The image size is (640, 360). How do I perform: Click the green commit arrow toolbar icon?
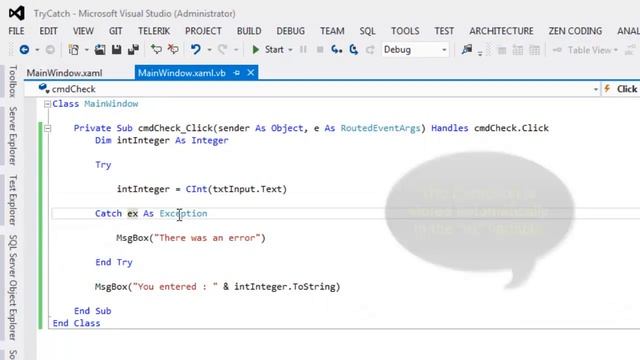[156, 50]
